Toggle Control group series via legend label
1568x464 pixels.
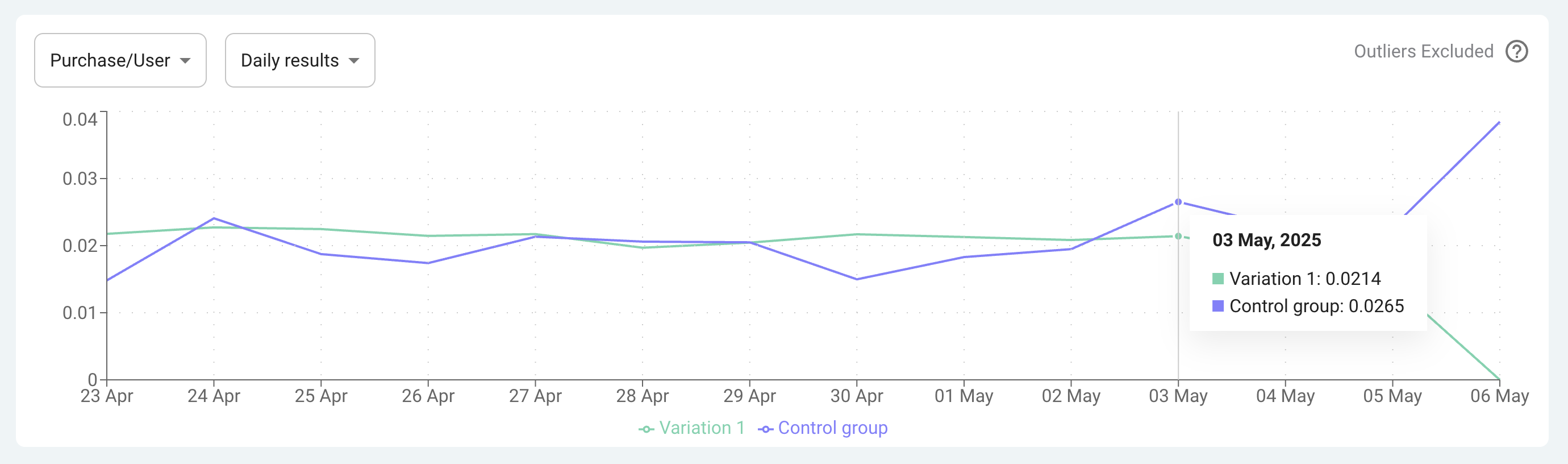click(x=832, y=428)
